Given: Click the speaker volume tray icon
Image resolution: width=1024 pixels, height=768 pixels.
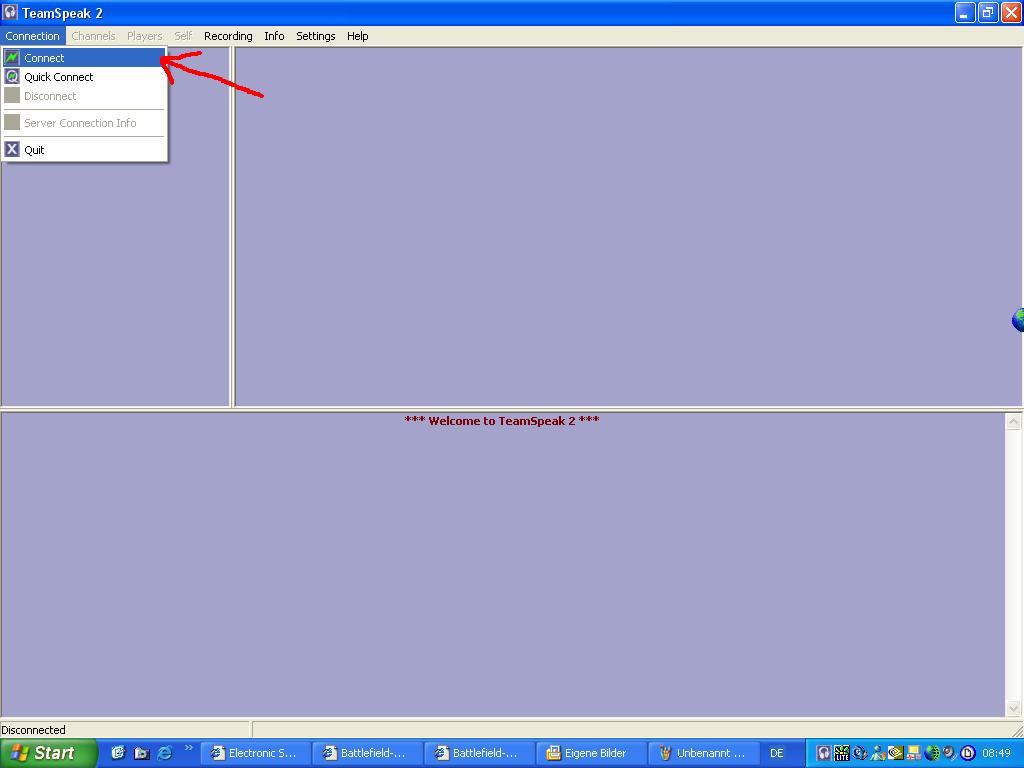Looking at the screenshot, I should (950, 753).
